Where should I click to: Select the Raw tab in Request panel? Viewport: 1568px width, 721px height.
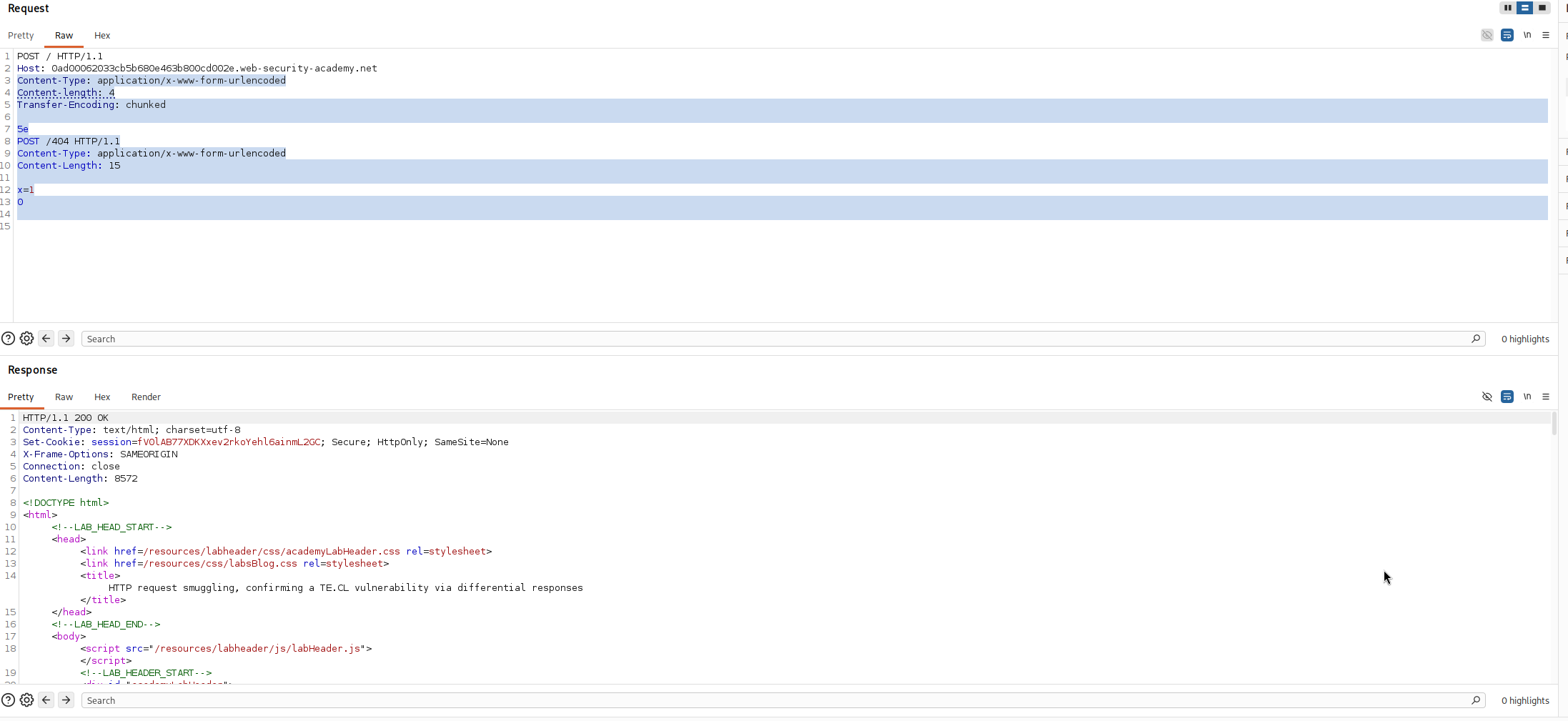click(x=64, y=36)
